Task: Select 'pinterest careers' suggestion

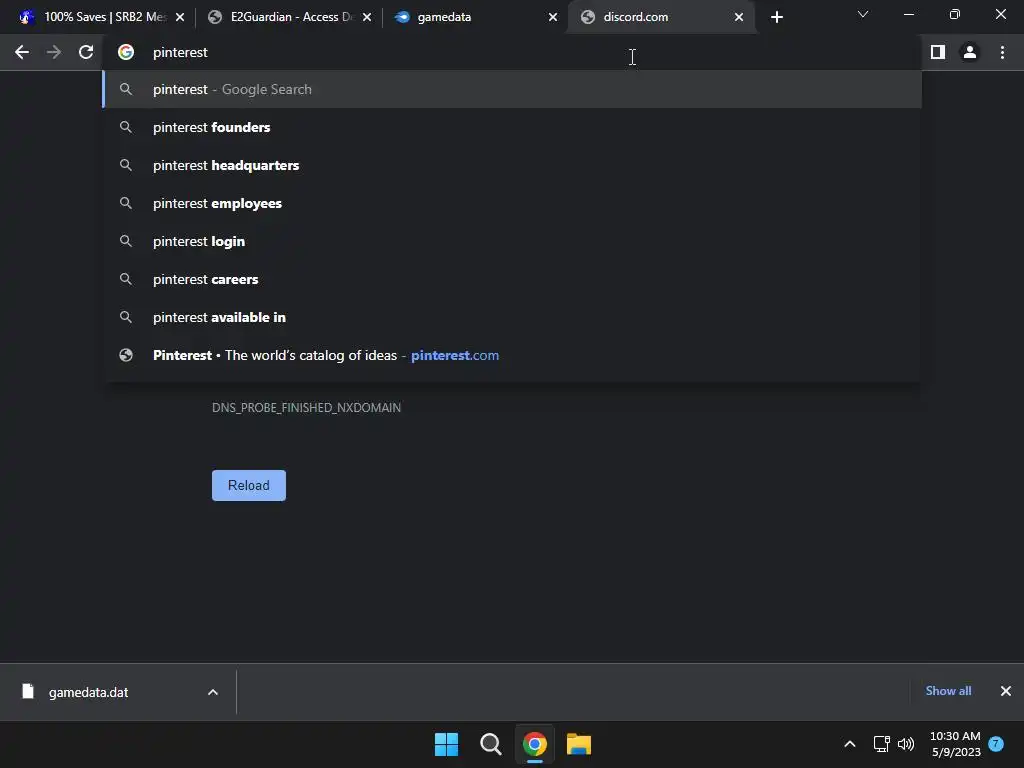Action: [x=513, y=279]
